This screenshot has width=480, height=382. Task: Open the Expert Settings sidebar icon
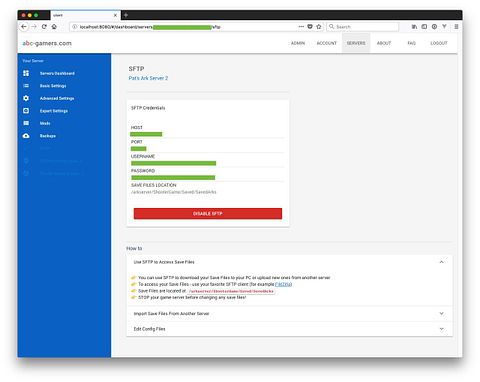tap(26, 111)
